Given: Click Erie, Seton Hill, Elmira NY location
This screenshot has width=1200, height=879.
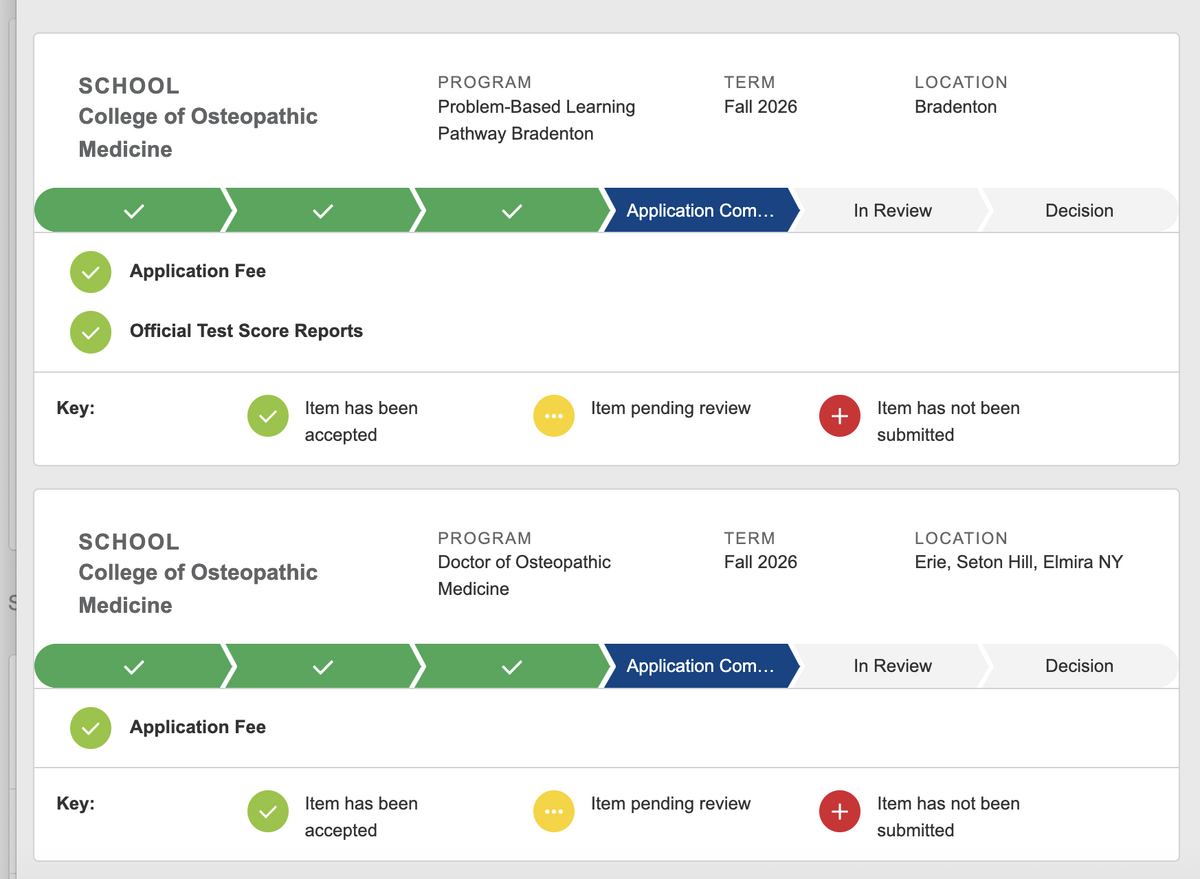Looking at the screenshot, I should (x=1018, y=562).
